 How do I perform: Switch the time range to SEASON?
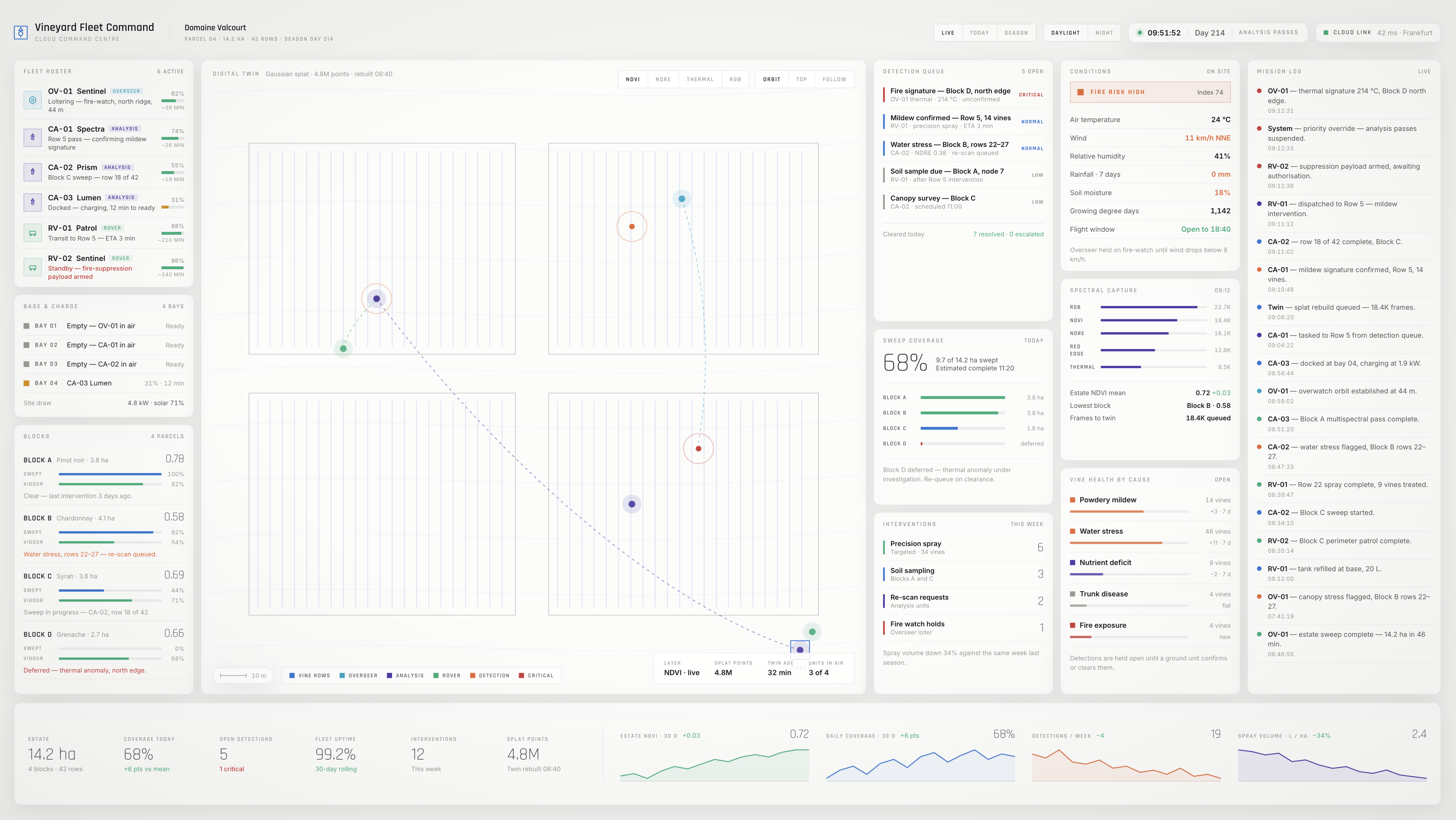pyautogui.click(x=1016, y=33)
